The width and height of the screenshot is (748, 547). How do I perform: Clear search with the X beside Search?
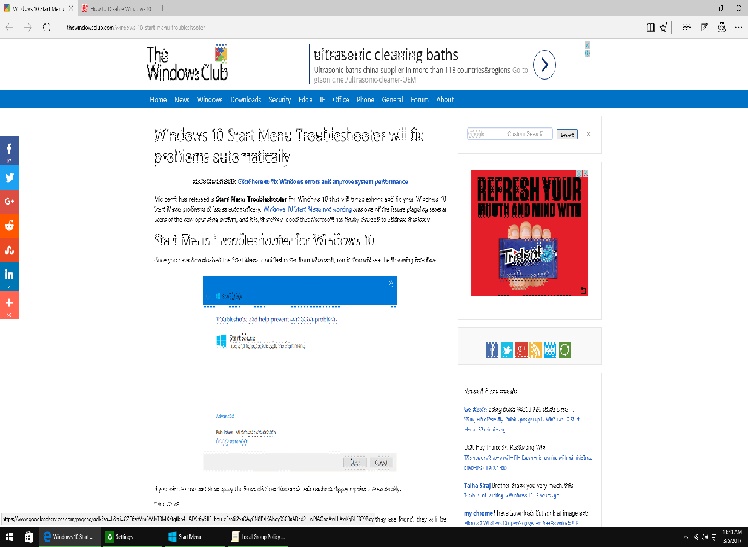[588, 134]
